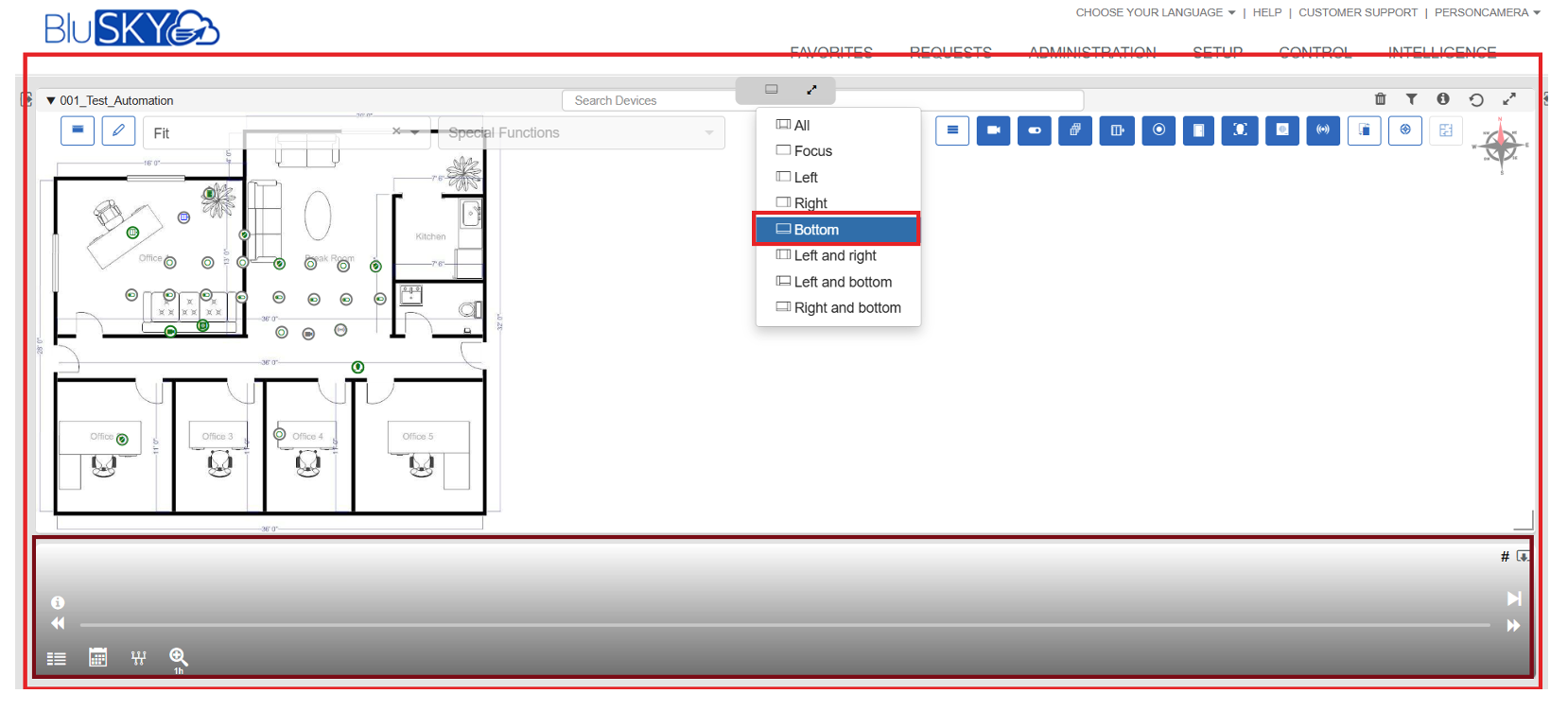
Task: Open the timeline list view icon
Action: tap(57, 658)
